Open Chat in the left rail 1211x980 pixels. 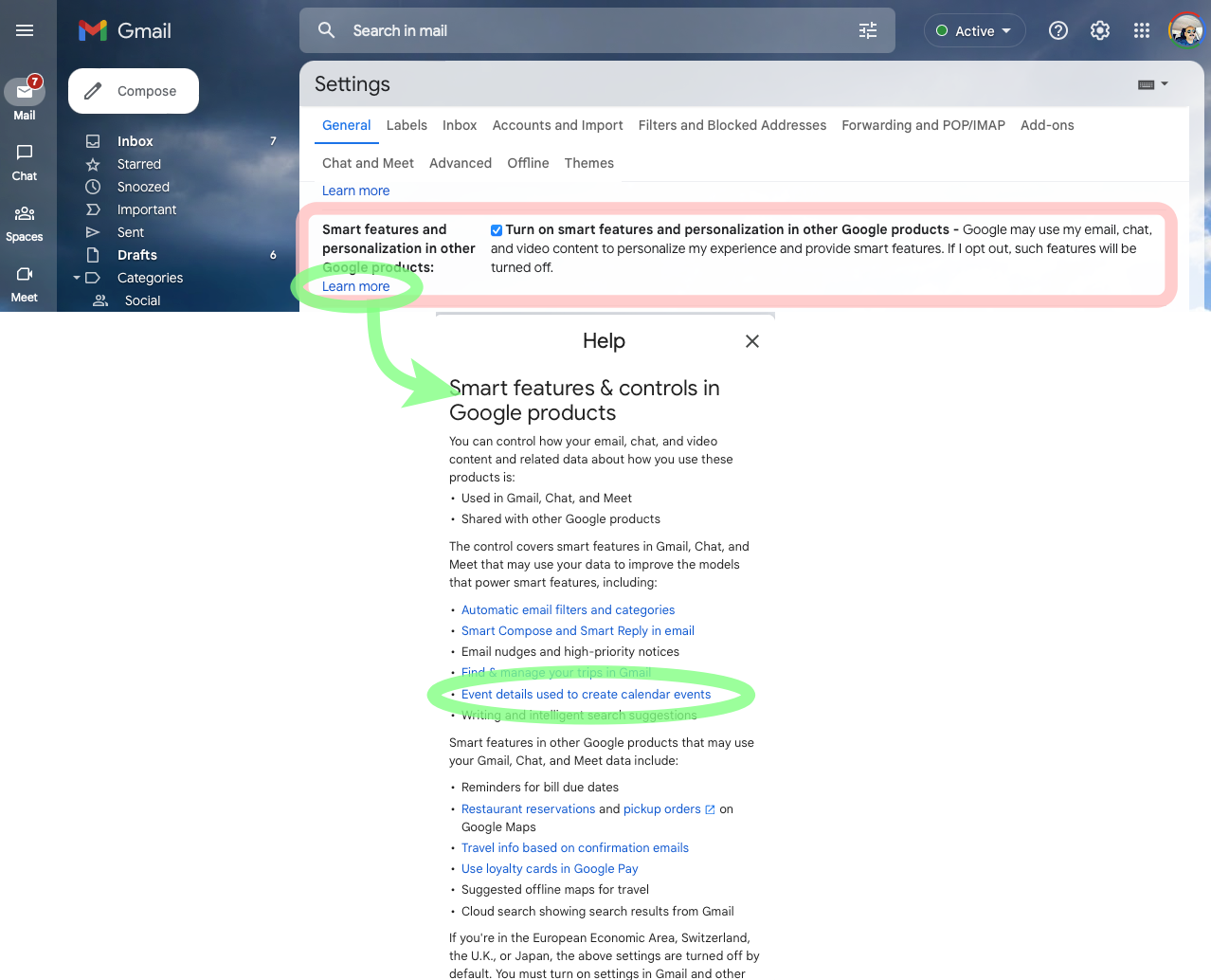coord(25,162)
